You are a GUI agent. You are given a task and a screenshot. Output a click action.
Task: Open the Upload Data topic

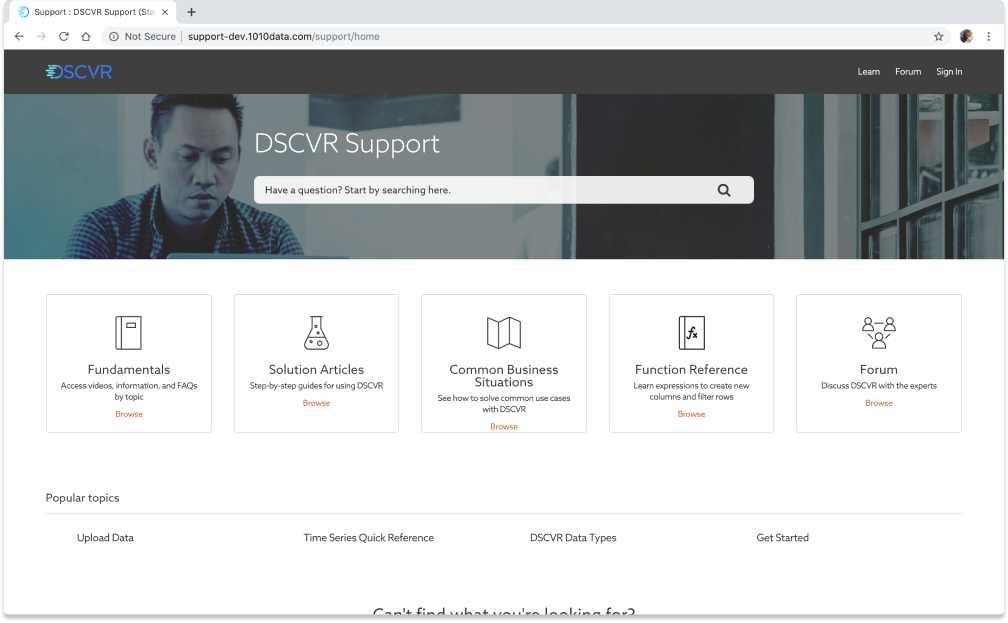105,538
